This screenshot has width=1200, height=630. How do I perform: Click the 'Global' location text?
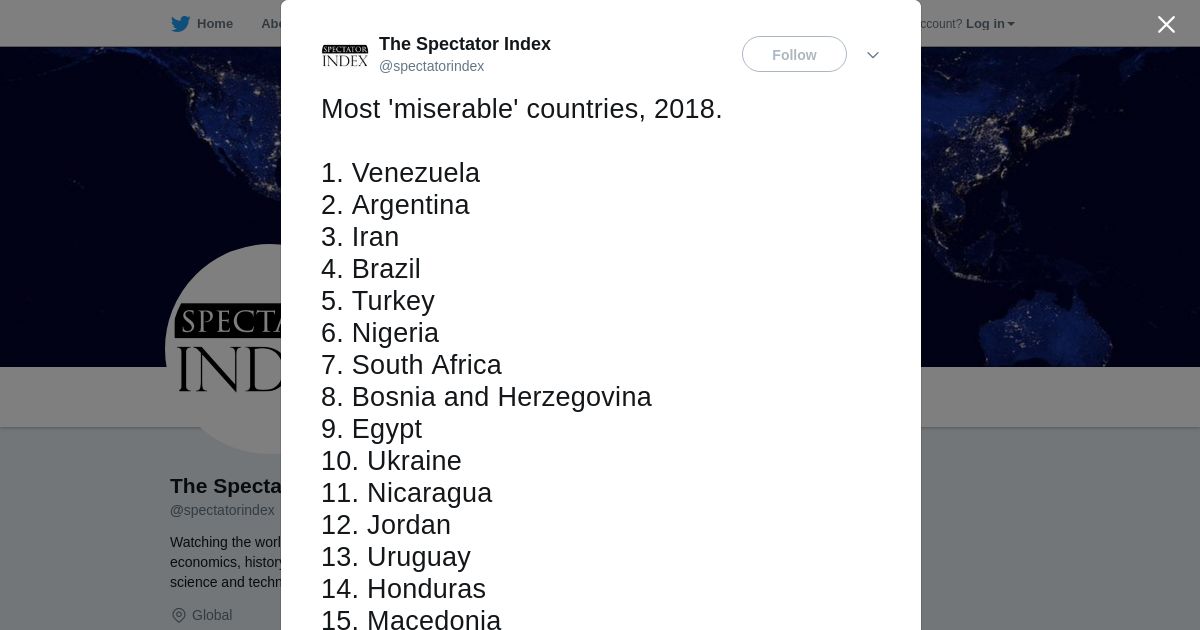coord(212,615)
